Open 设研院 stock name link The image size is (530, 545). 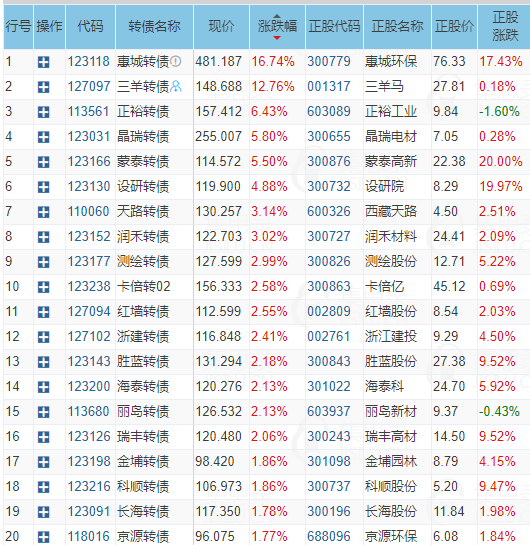[x=384, y=187]
